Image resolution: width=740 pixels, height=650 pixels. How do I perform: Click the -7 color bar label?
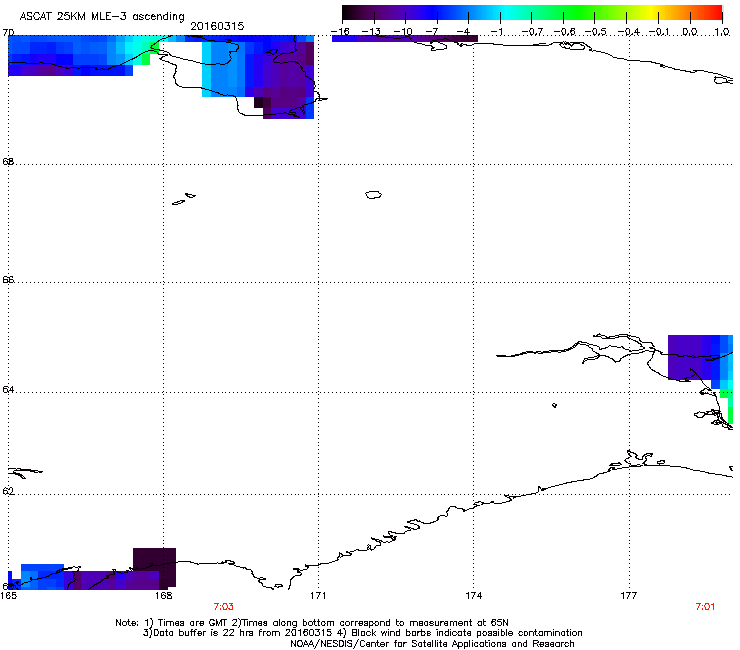[434, 32]
